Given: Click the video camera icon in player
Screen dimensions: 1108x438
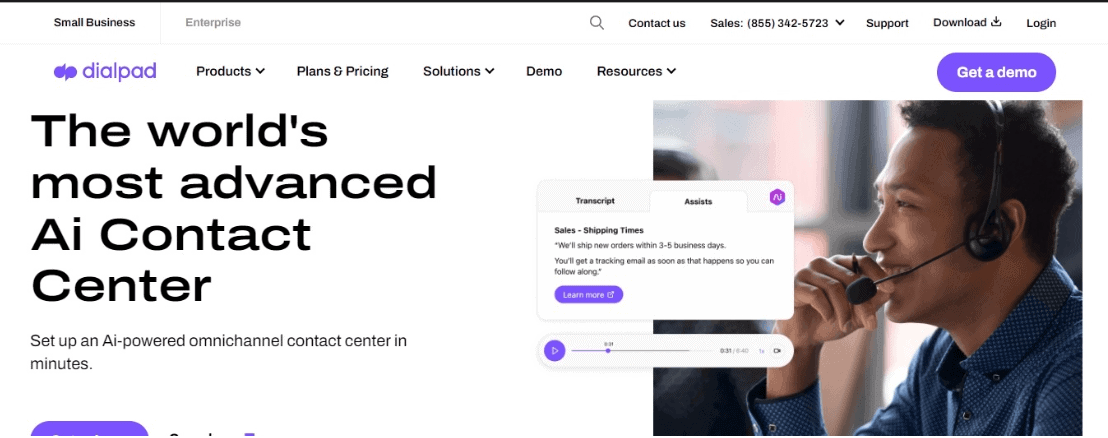Looking at the screenshot, I should 777,350.
